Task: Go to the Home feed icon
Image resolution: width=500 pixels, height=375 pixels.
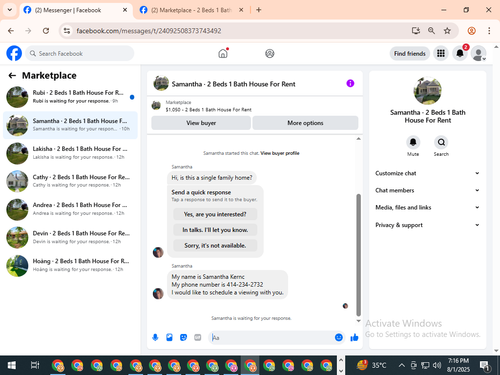Action: tap(223, 53)
